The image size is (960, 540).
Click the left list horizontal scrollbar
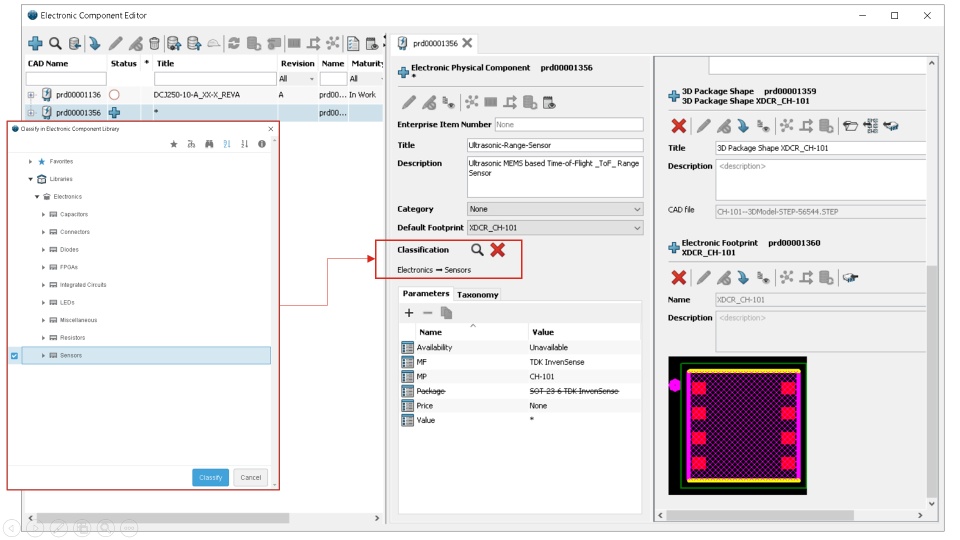162,518
